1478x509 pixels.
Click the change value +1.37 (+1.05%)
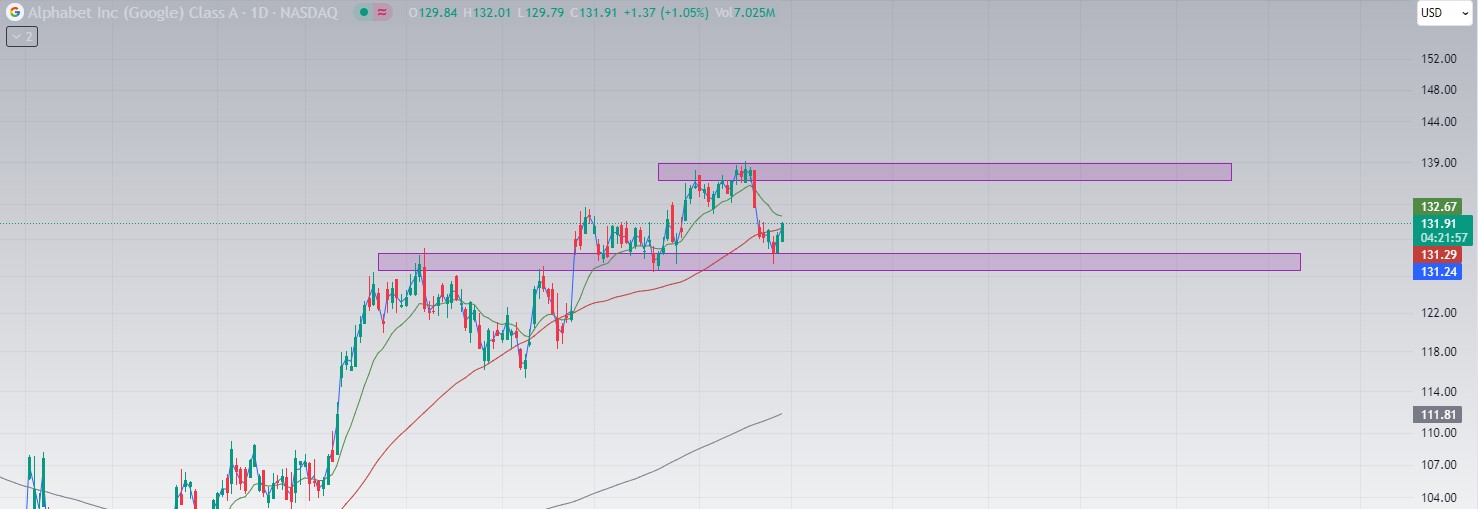[x=664, y=13]
